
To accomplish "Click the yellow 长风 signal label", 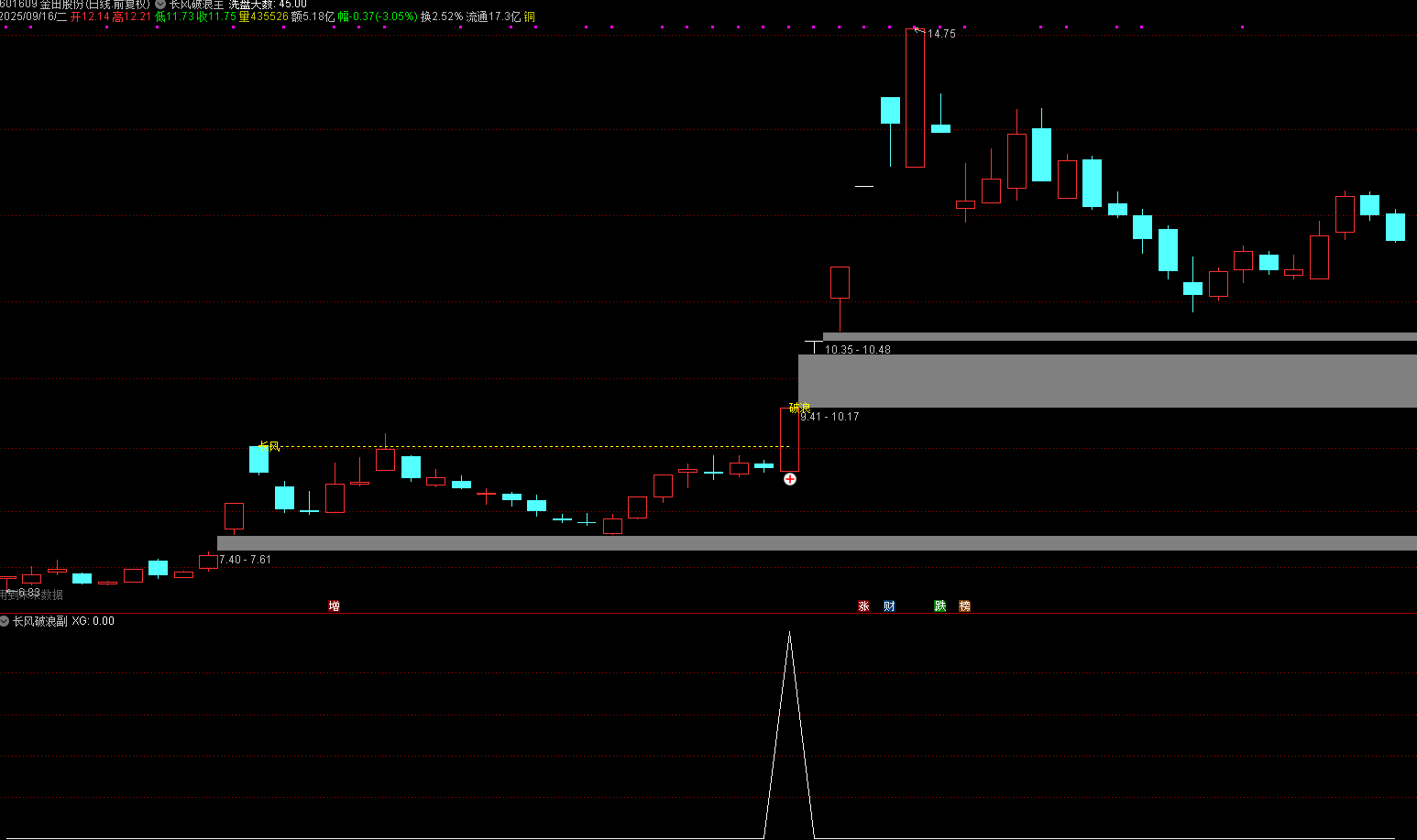I will [269, 446].
